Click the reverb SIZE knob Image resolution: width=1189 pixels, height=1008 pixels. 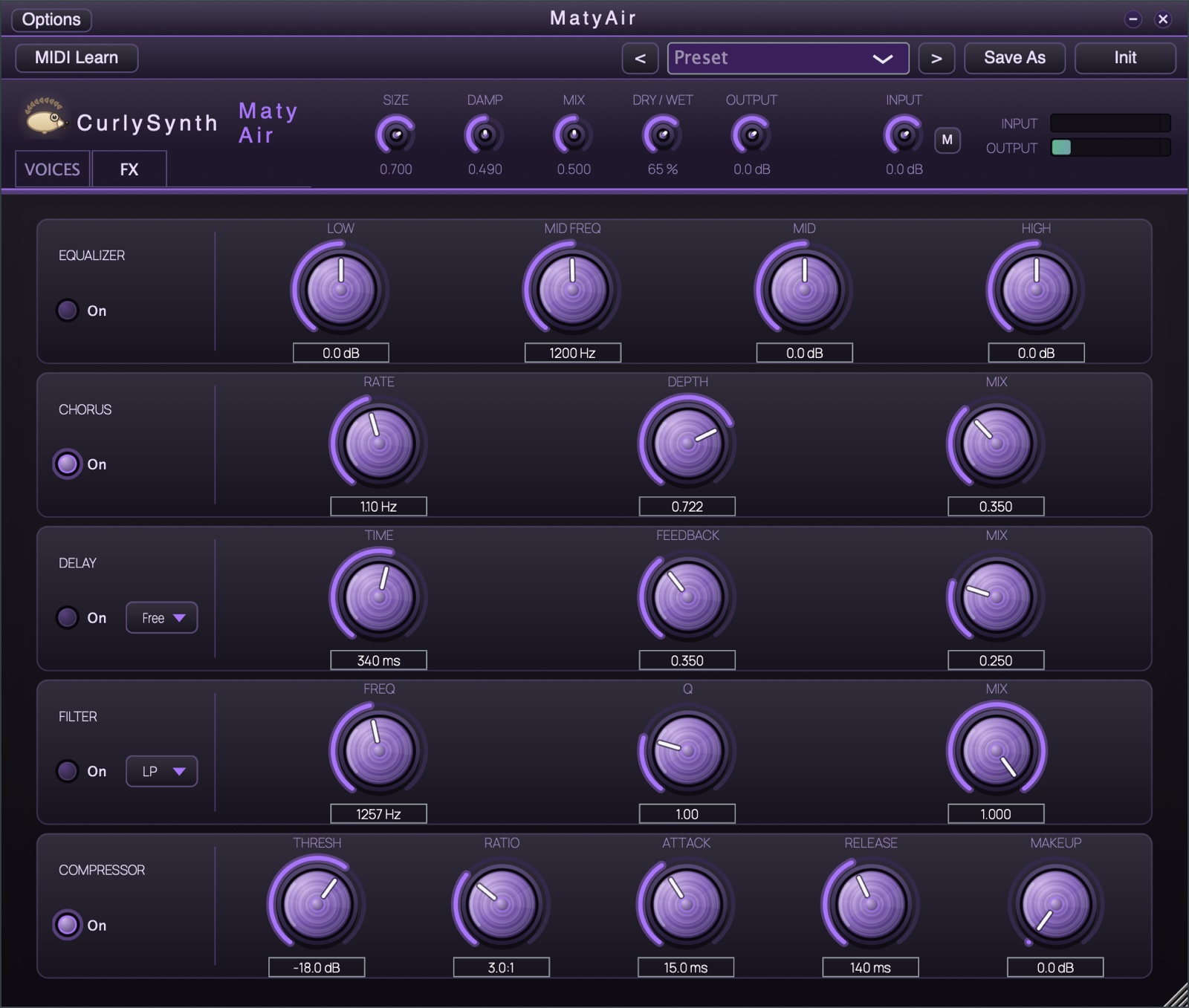(x=396, y=135)
